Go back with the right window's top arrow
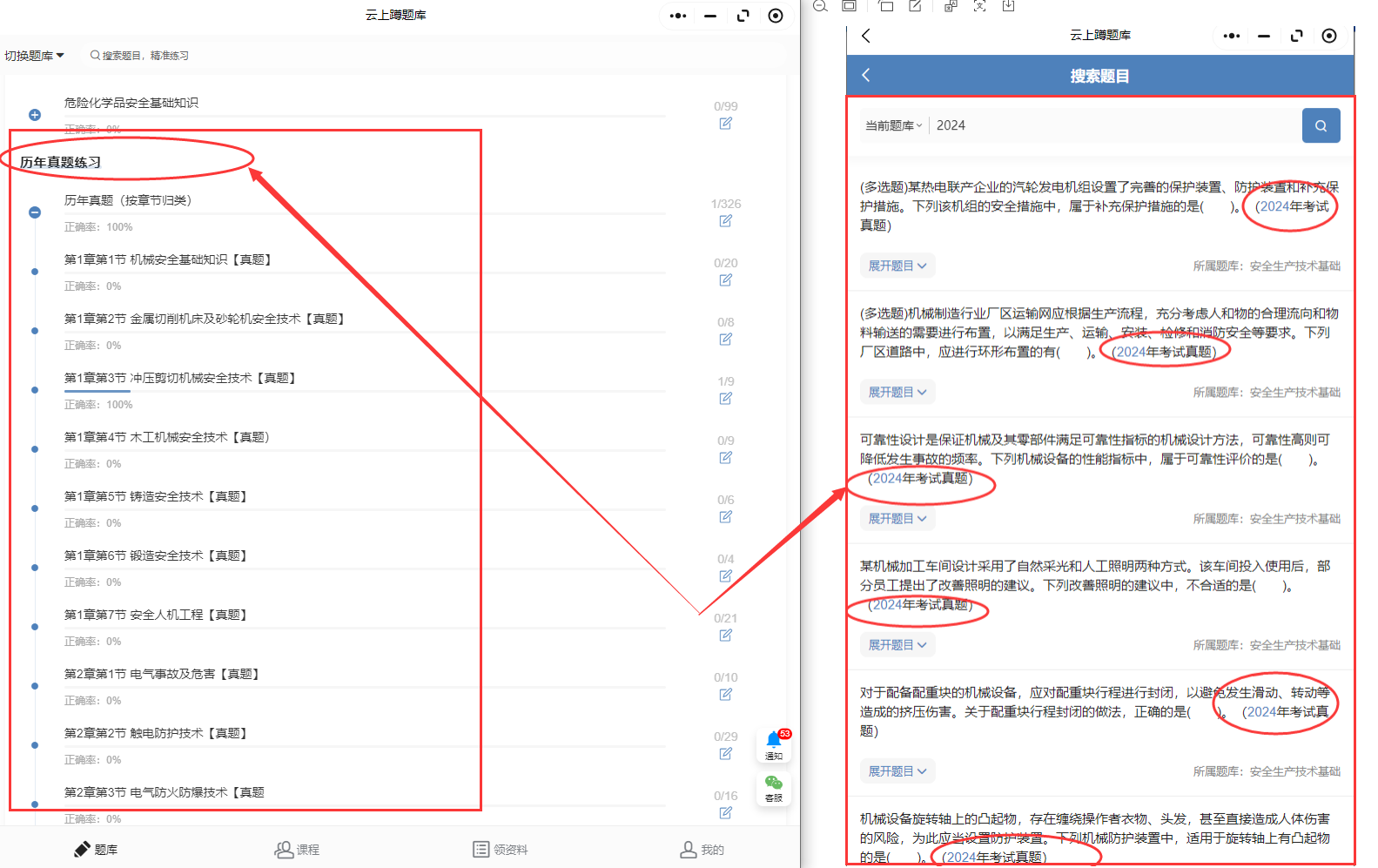Image resolution: width=1378 pixels, height=868 pixels. pyautogui.click(x=865, y=35)
